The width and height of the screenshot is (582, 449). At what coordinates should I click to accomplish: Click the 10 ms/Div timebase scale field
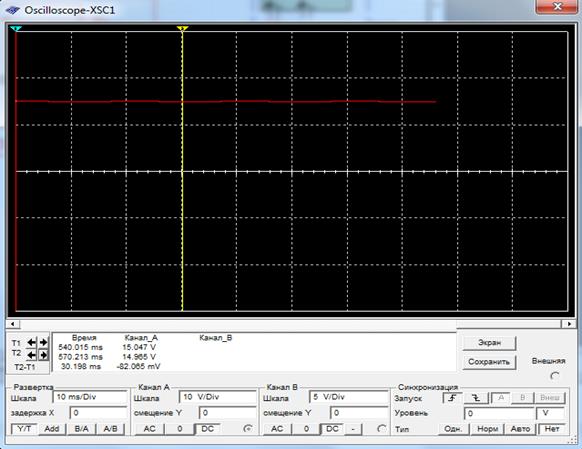90,397
